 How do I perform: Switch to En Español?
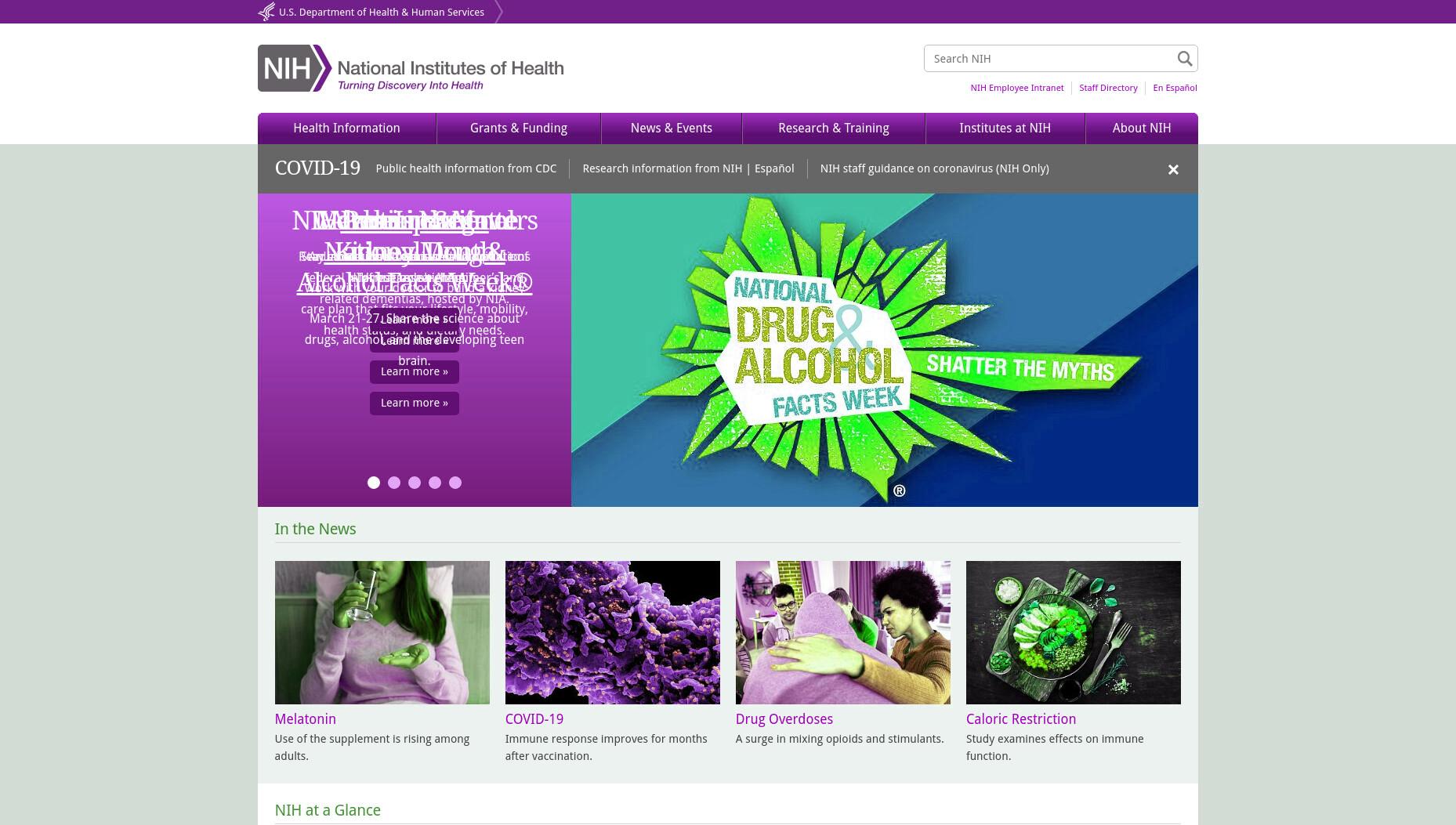click(1175, 88)
